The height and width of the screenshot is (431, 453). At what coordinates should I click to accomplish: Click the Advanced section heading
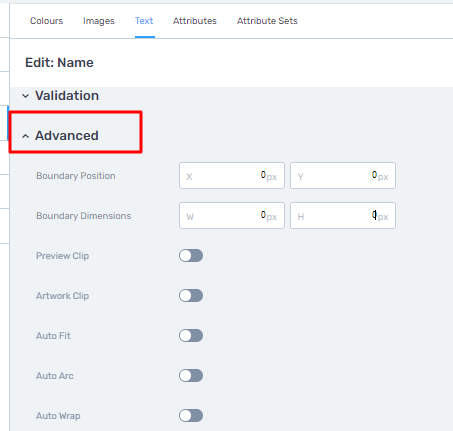pyautogui.click(x=67, y=136)
